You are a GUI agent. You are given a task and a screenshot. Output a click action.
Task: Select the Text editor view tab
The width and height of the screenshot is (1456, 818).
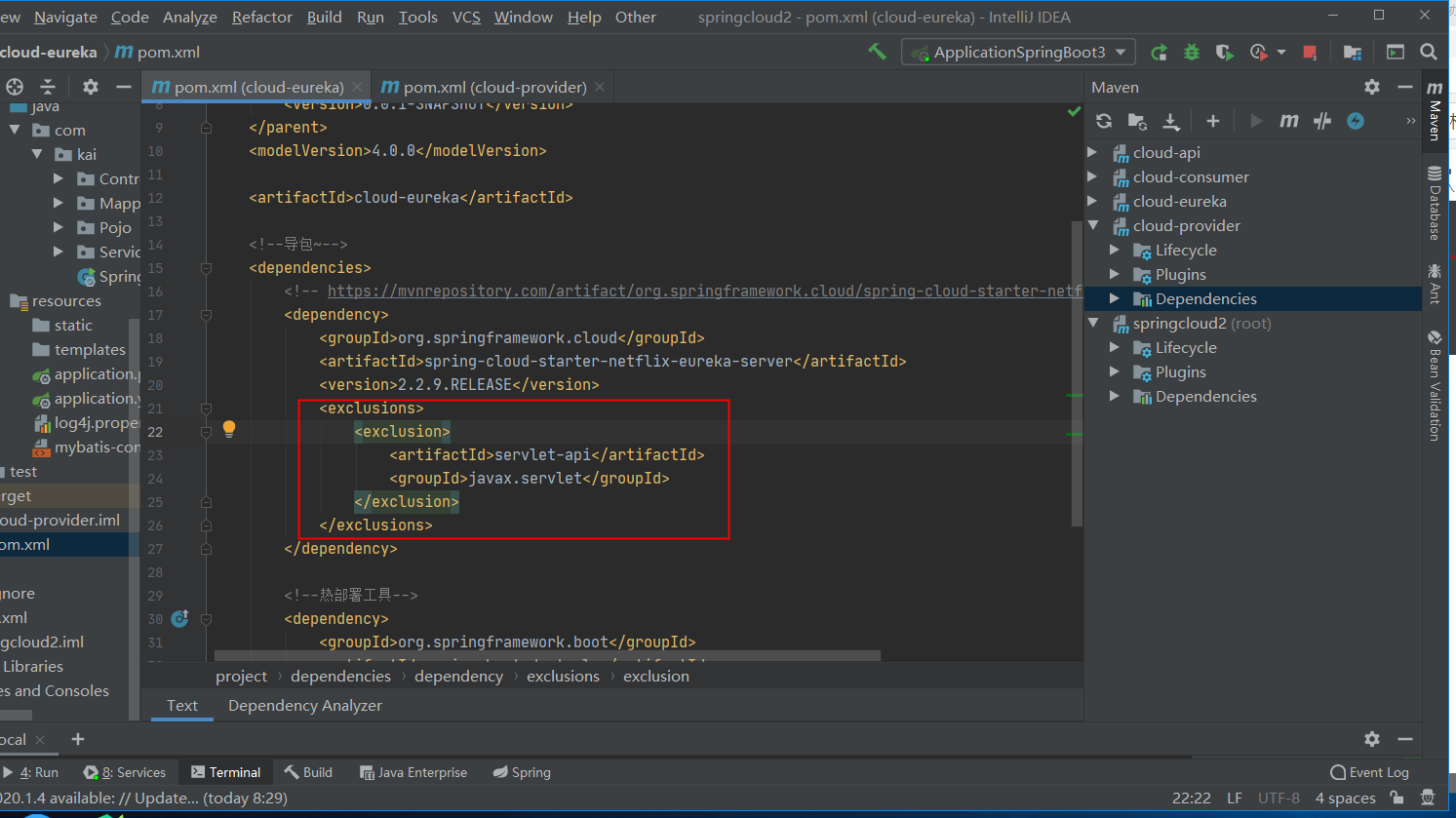point(182,705)
